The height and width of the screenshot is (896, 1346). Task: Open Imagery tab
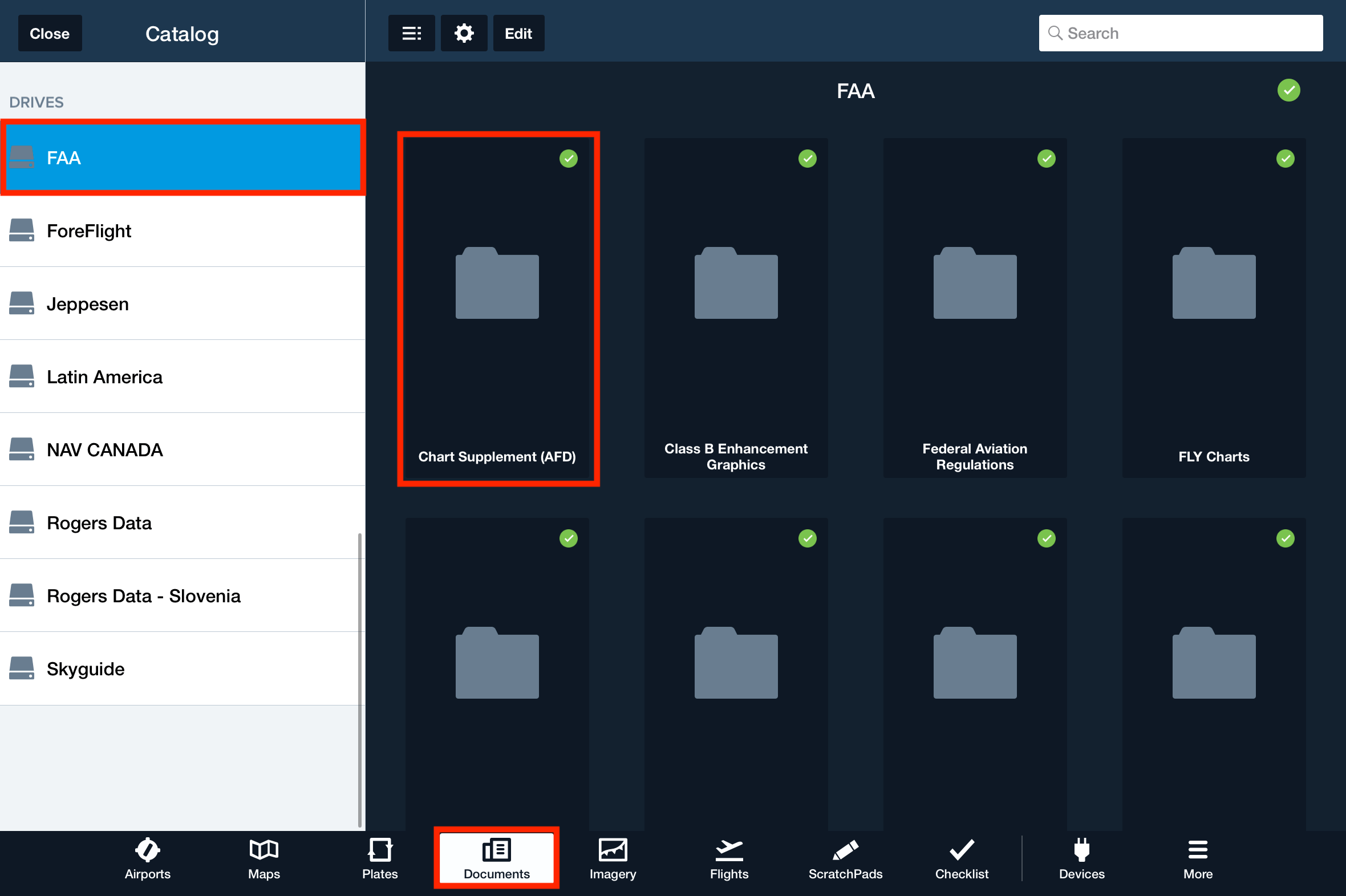click(x=613, y=858)
